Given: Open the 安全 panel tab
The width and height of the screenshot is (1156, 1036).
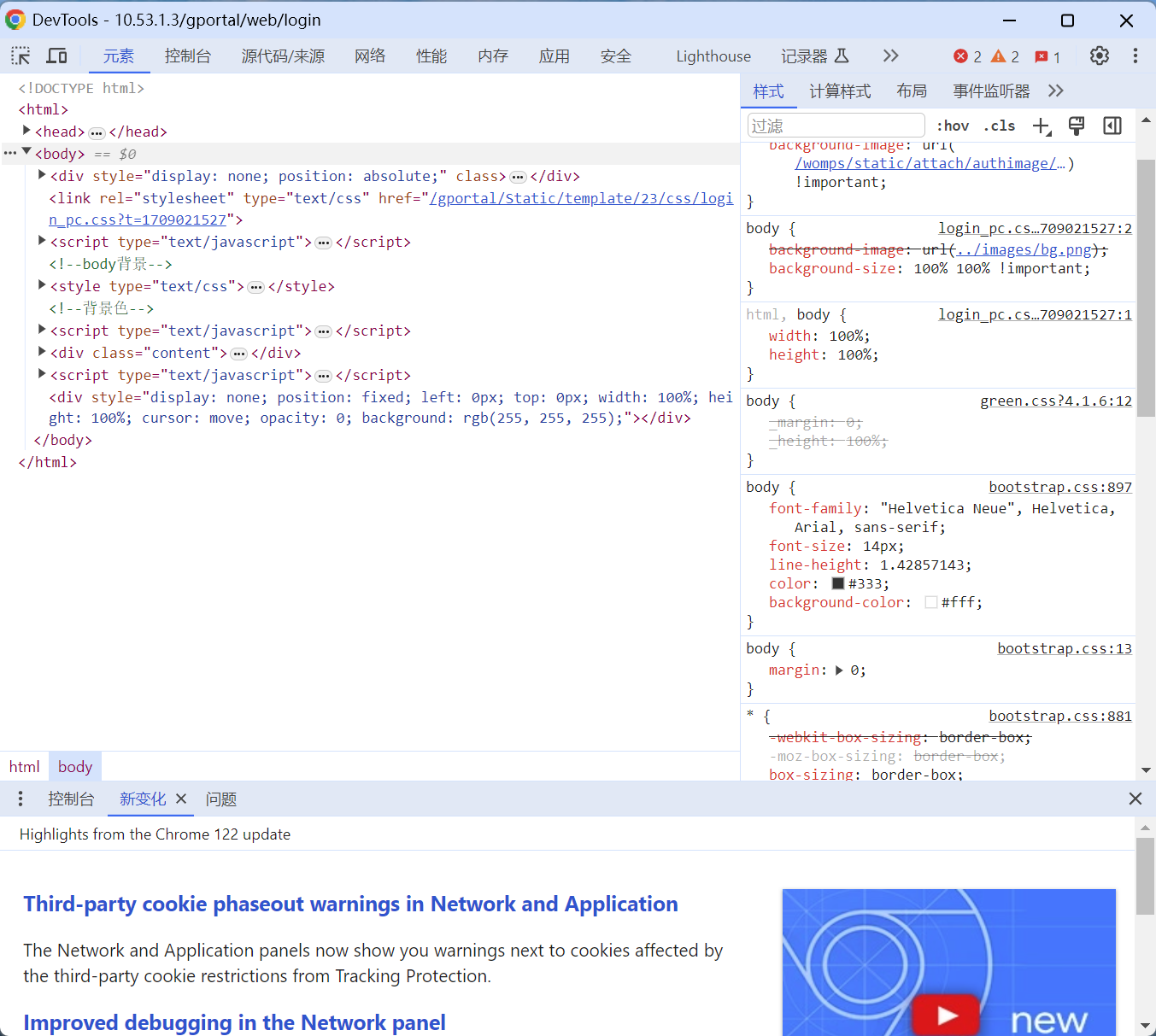Looking at the screenshot, I should 616,56.
